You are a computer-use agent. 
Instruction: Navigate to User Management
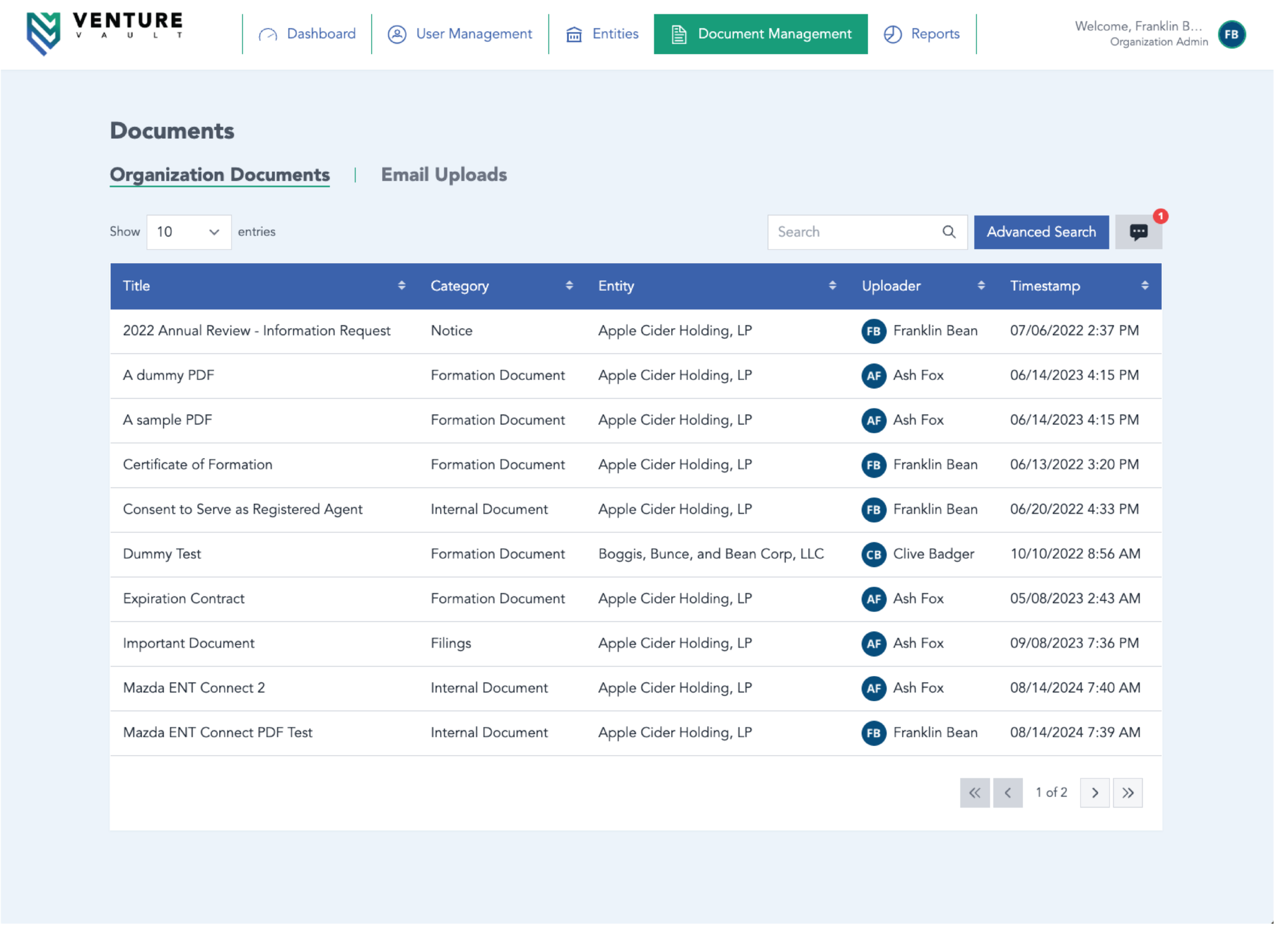coord(460,34)
